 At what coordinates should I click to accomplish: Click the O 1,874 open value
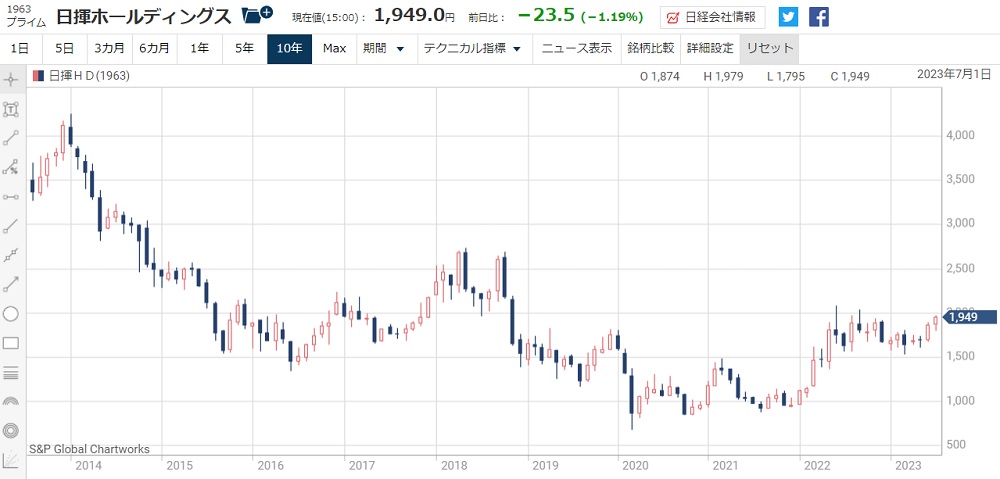tap(659, 77)
